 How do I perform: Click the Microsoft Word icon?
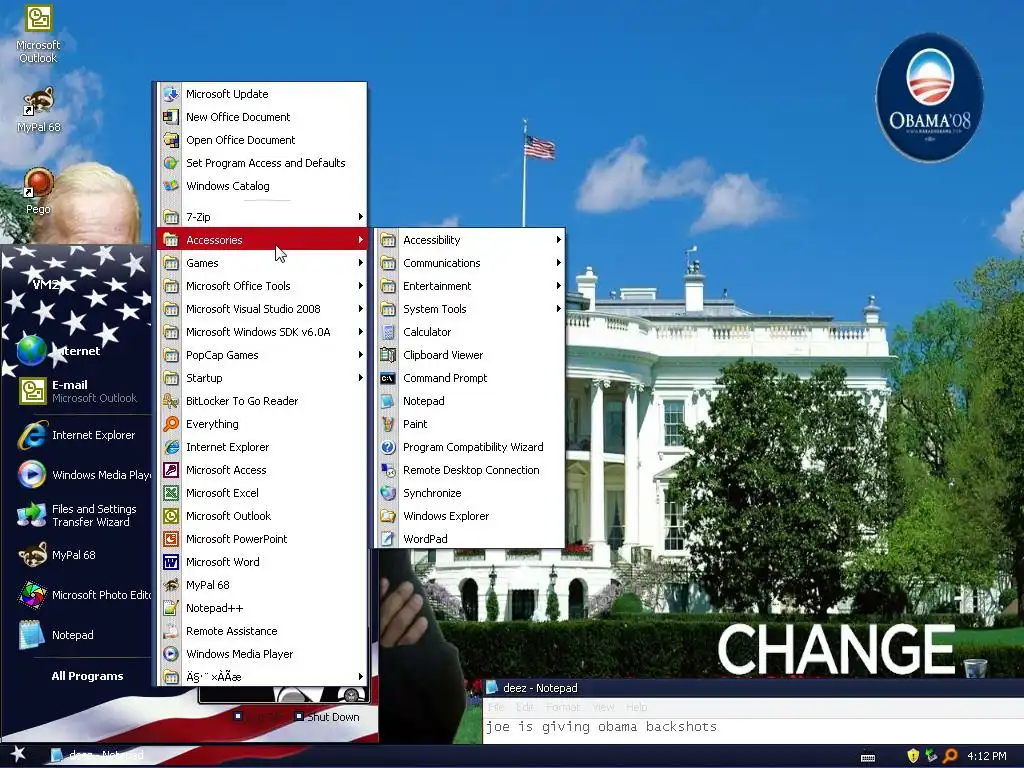tap(171, 562)
